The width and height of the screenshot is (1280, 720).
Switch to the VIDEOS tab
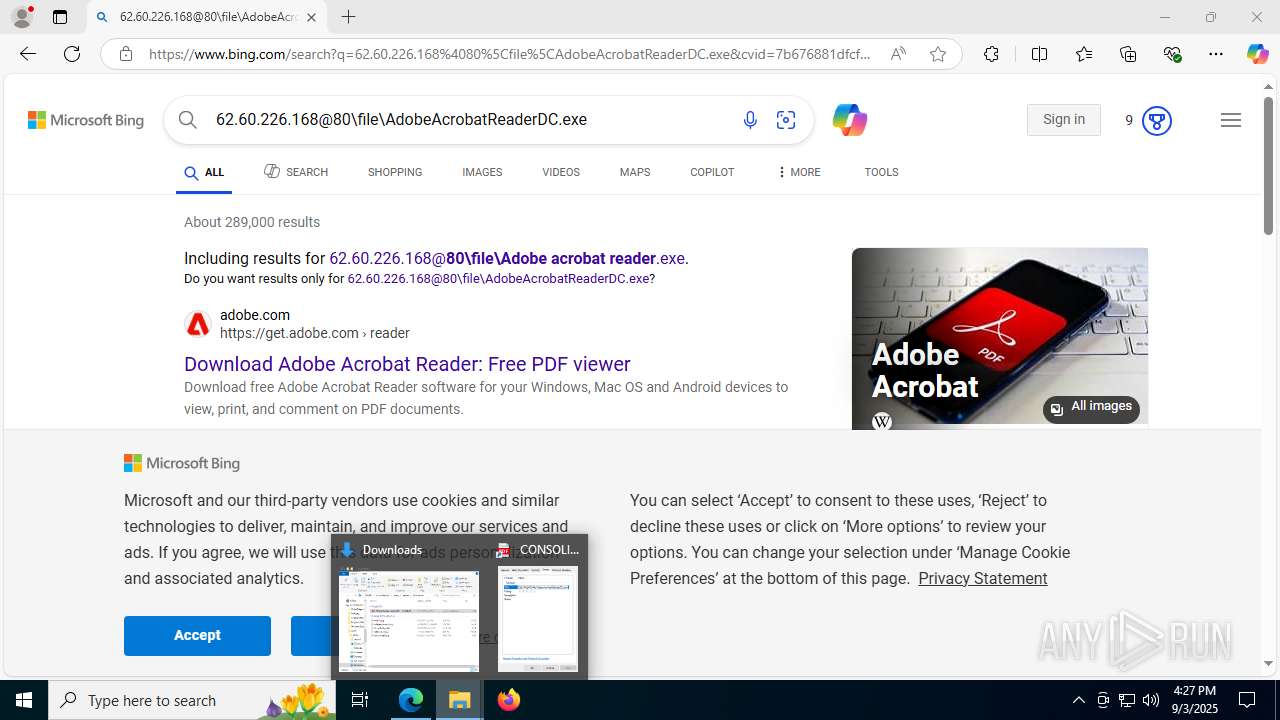tap(561, 172)
